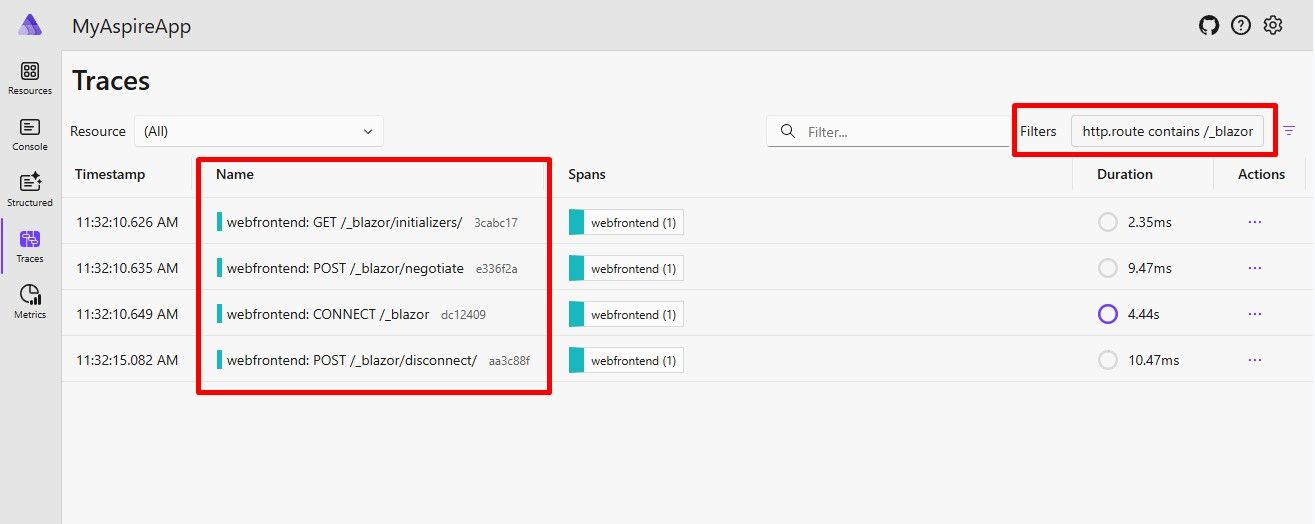Open actions menu for POST /_blazor/negotiate row
The width and height of the screenshot is (1315, 524).
coord(1255,268)
